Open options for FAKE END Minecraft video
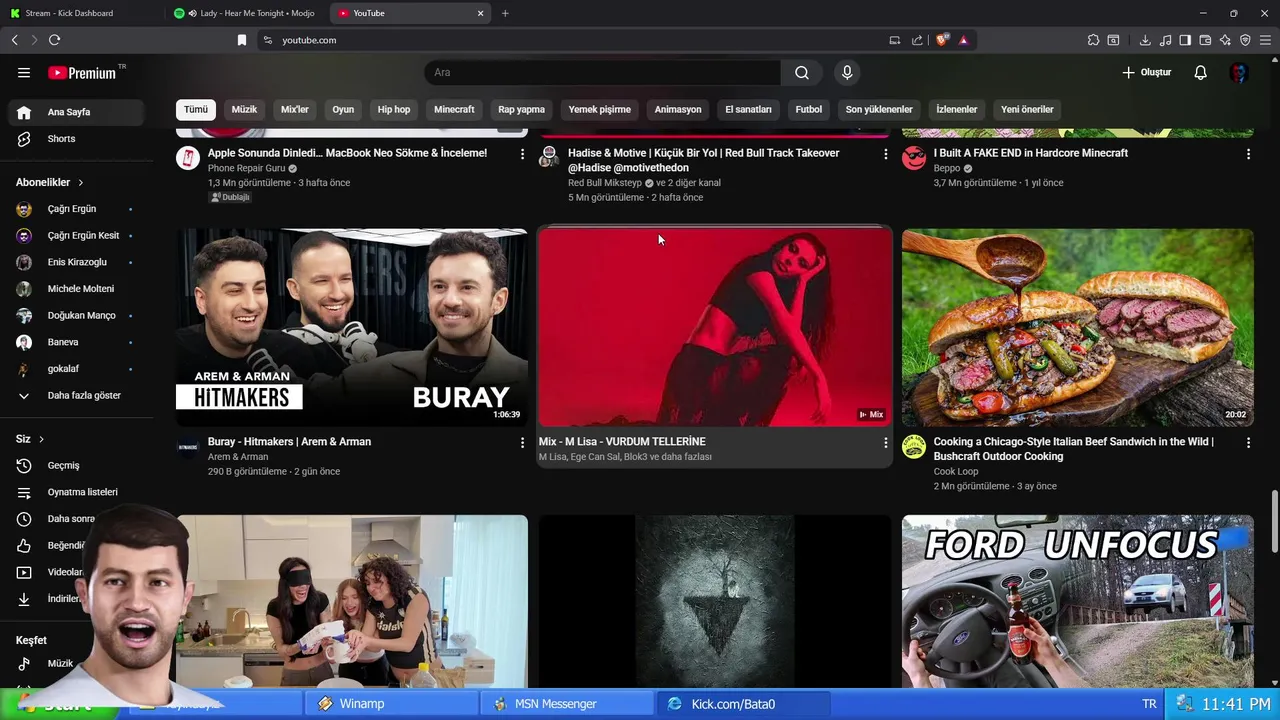Viewport: 1280px width, 720px height. click(1248, 154)
